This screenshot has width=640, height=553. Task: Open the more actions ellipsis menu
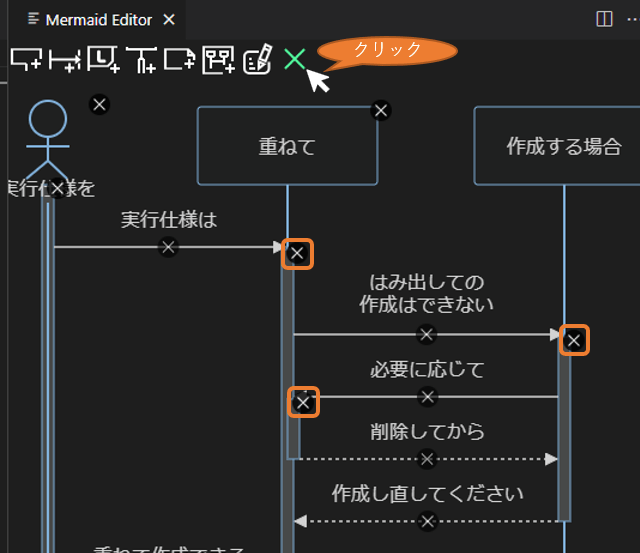[x=632, y=19]
